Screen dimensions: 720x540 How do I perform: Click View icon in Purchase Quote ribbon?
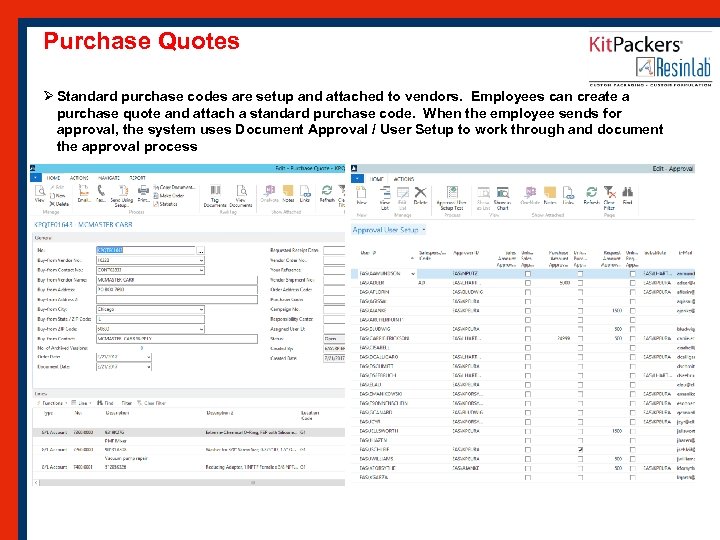pyautogui.click(x=40, y=193)
